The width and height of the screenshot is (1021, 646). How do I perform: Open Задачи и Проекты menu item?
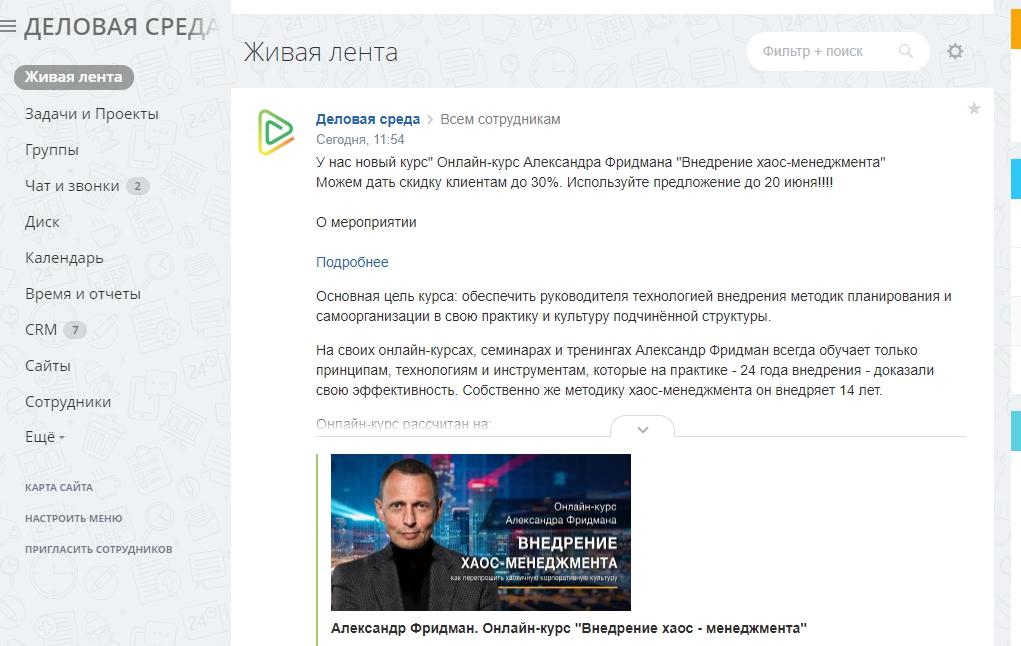pyautogui.click(x=92, y=114)
